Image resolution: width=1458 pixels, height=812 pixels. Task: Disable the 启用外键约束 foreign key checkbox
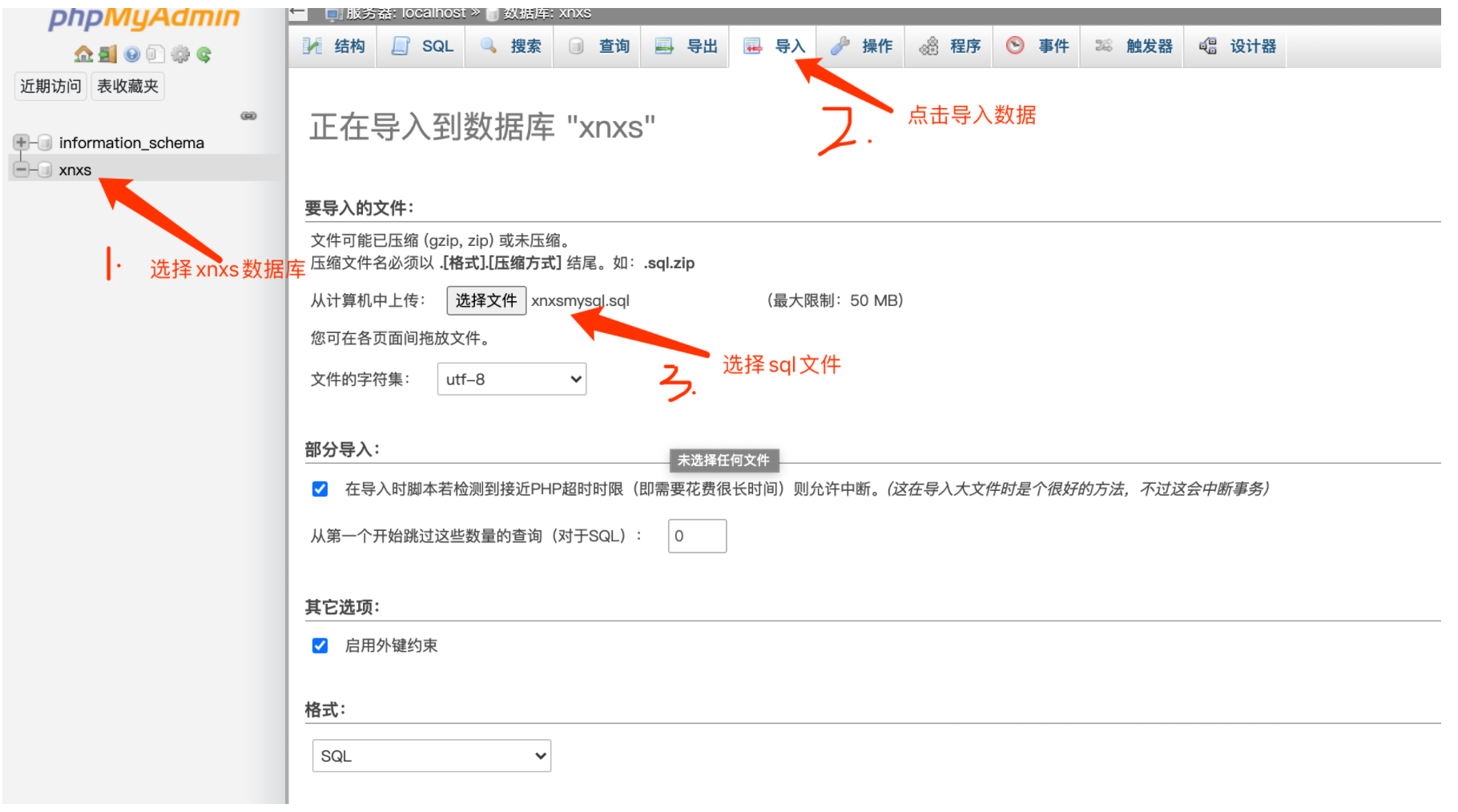[x=320, y=645]
